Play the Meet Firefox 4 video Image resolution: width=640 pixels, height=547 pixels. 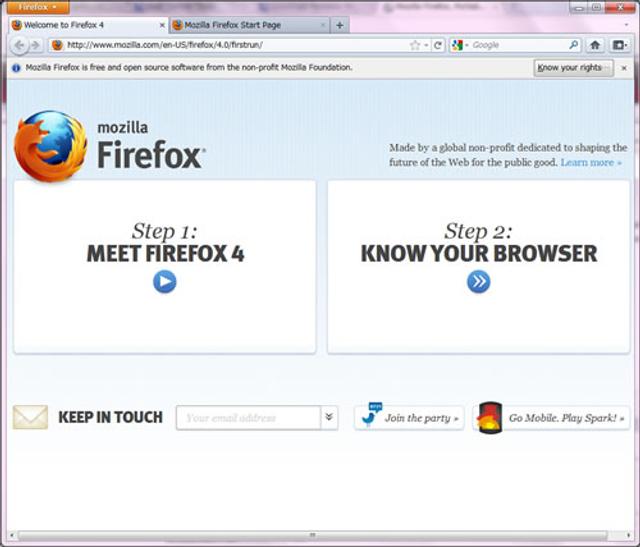(x=165, y=282)
